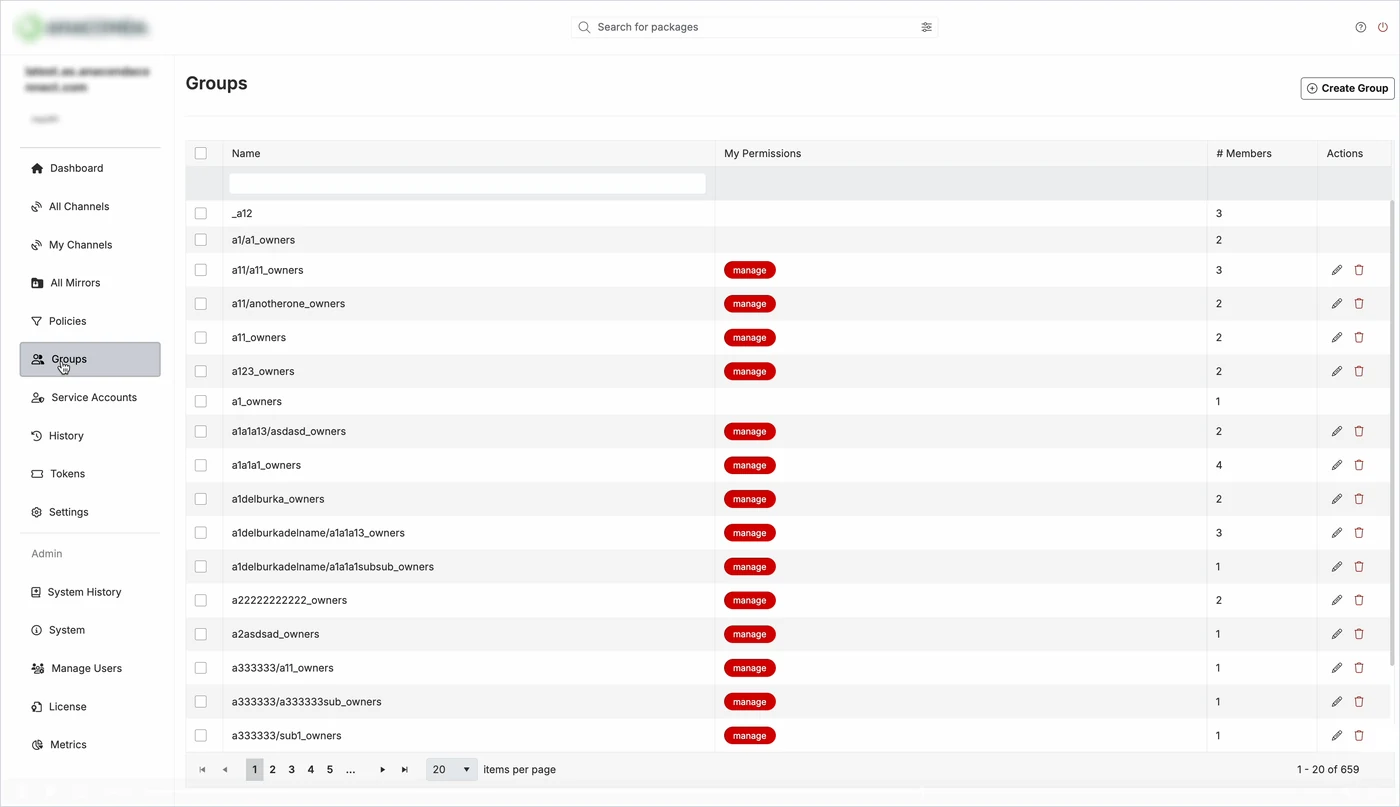The width and height of the screenshot is (1400, 807).
Task: Click the power logout icon
Action: (x=1383, y=27)
